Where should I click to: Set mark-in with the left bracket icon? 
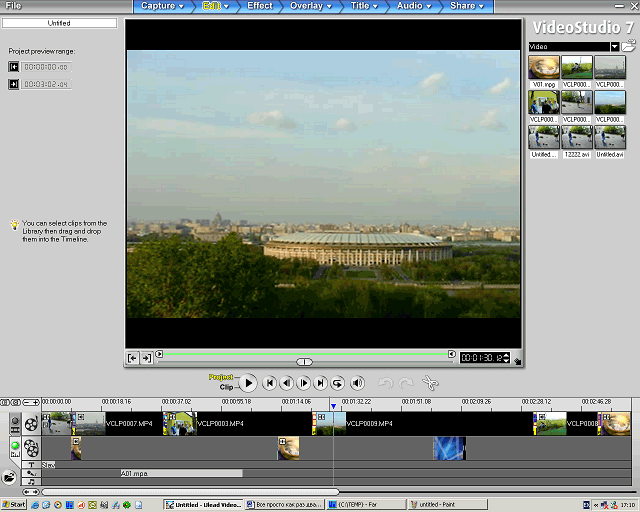[133, 358]
